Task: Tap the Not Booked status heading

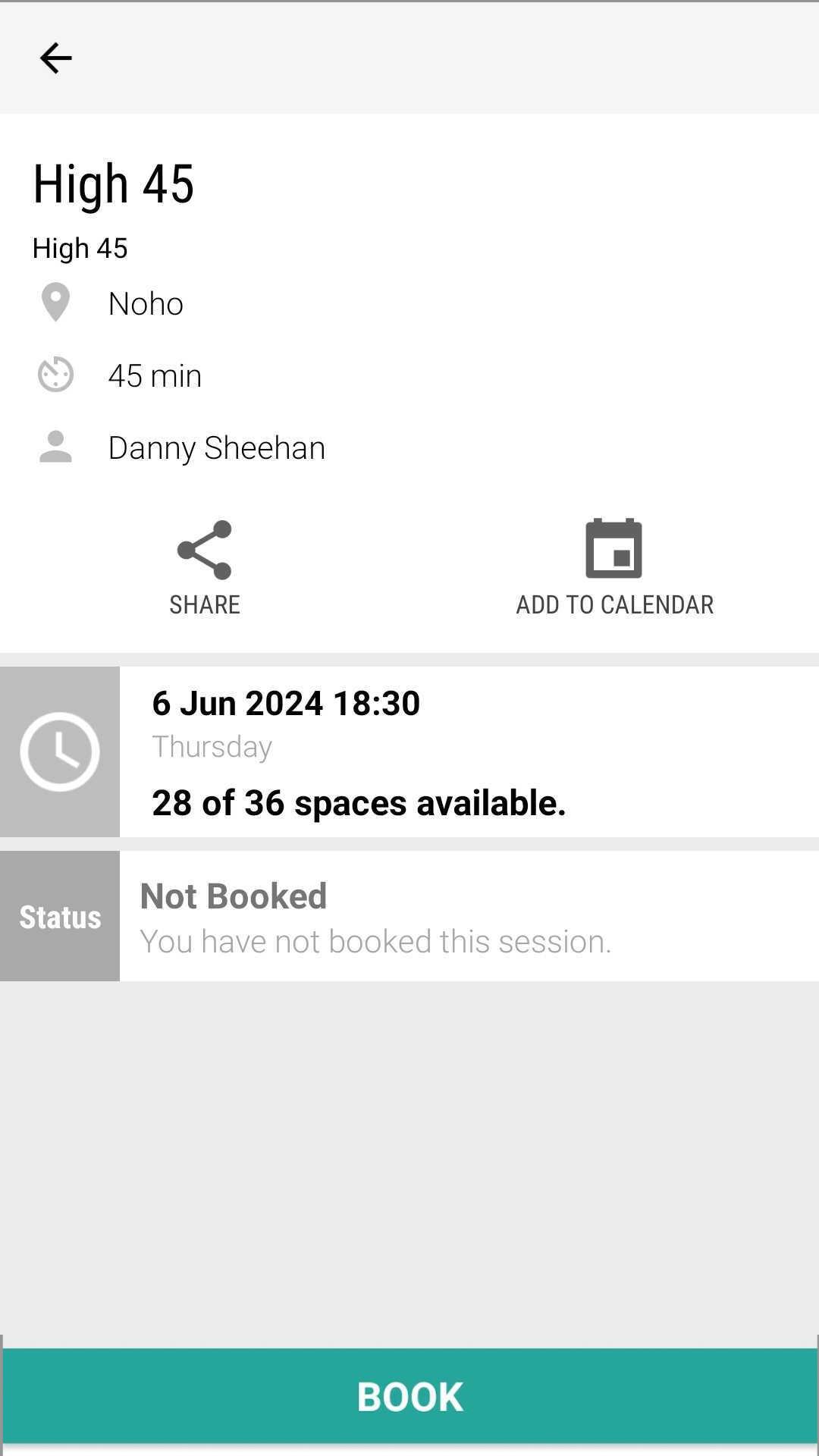Action: tap(234, 896)
